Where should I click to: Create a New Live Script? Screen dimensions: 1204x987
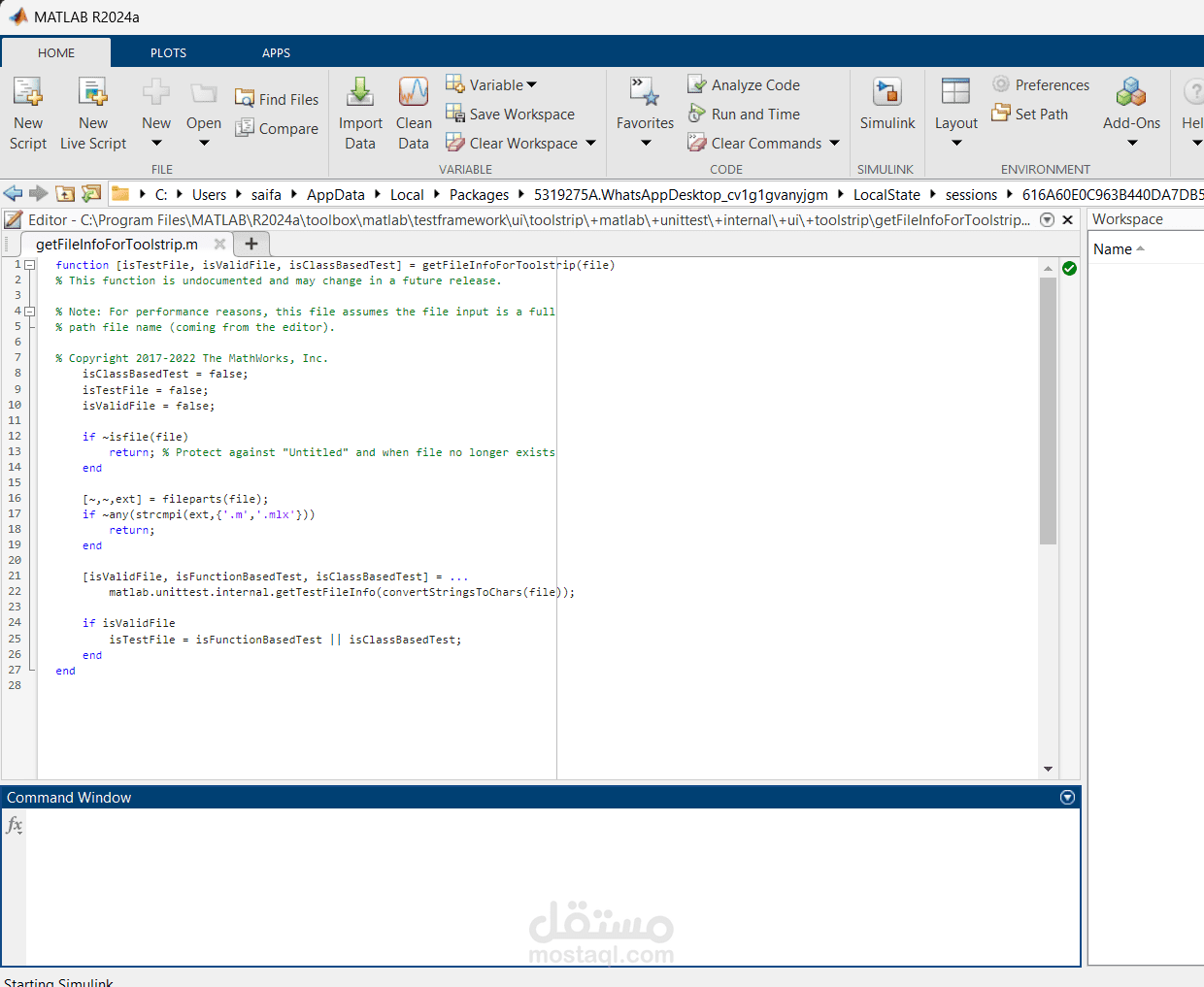point(93,115)
